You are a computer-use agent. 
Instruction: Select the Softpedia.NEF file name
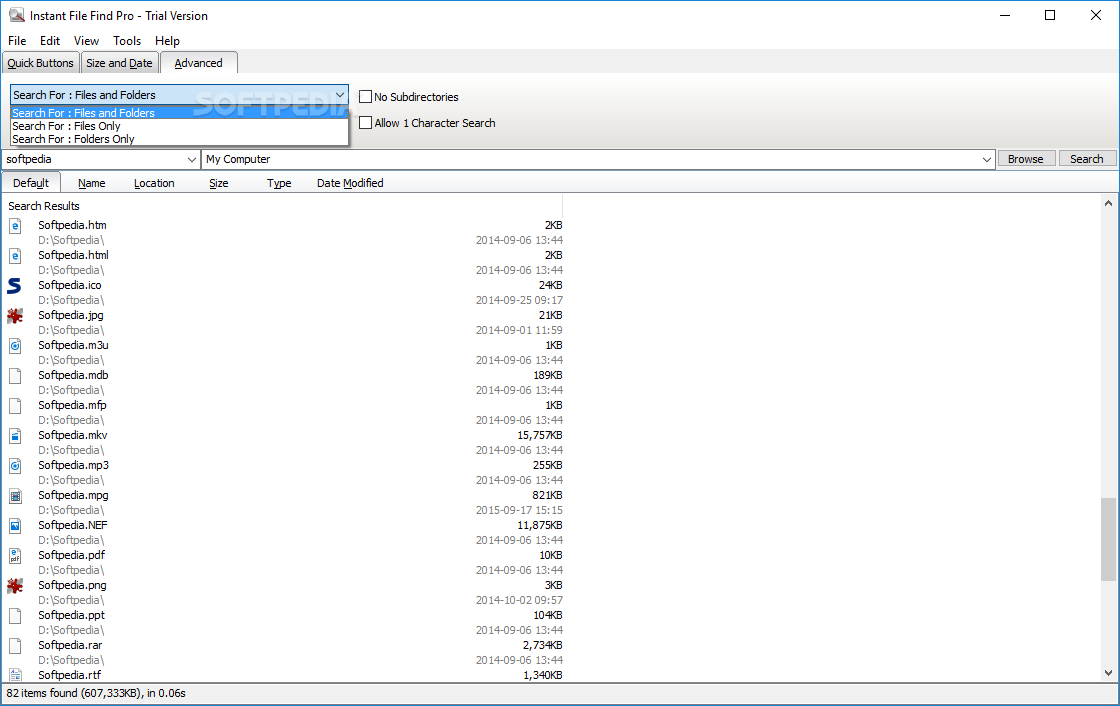point(73,525)
